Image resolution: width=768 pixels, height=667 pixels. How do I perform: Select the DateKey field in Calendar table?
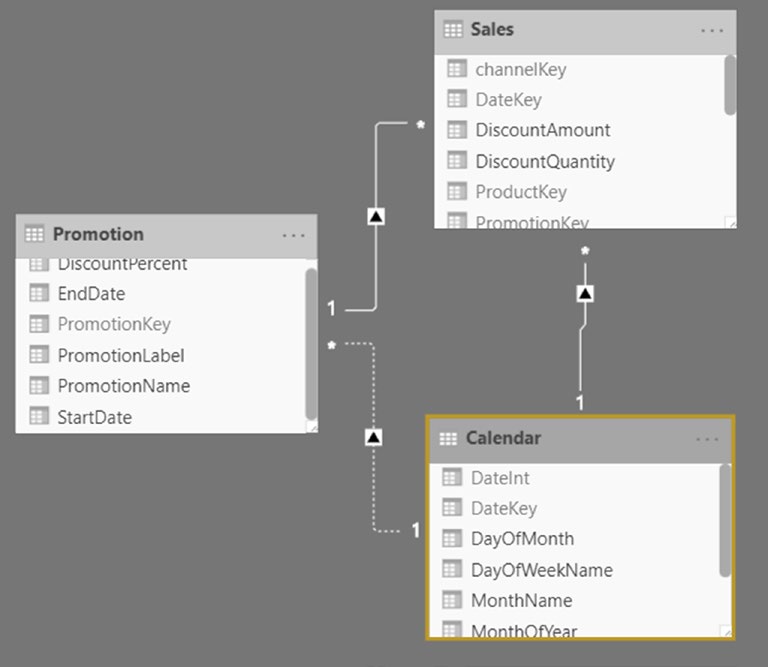(x=575, y=508)
